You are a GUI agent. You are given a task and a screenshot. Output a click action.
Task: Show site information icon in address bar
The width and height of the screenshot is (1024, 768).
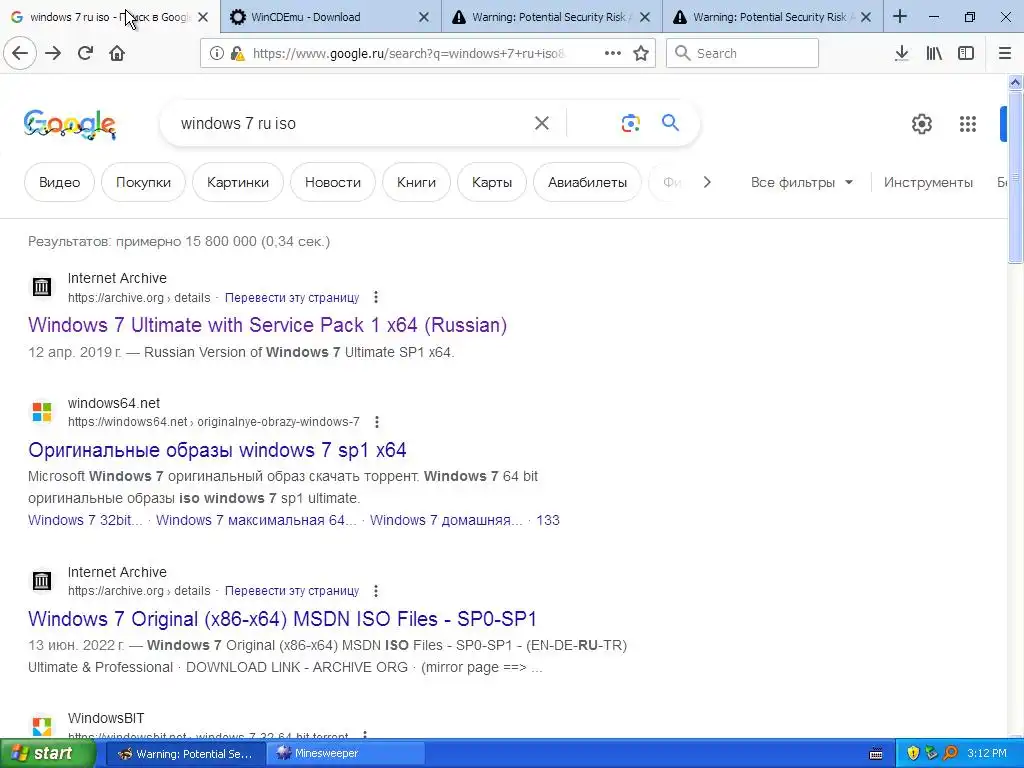(216, 54)
